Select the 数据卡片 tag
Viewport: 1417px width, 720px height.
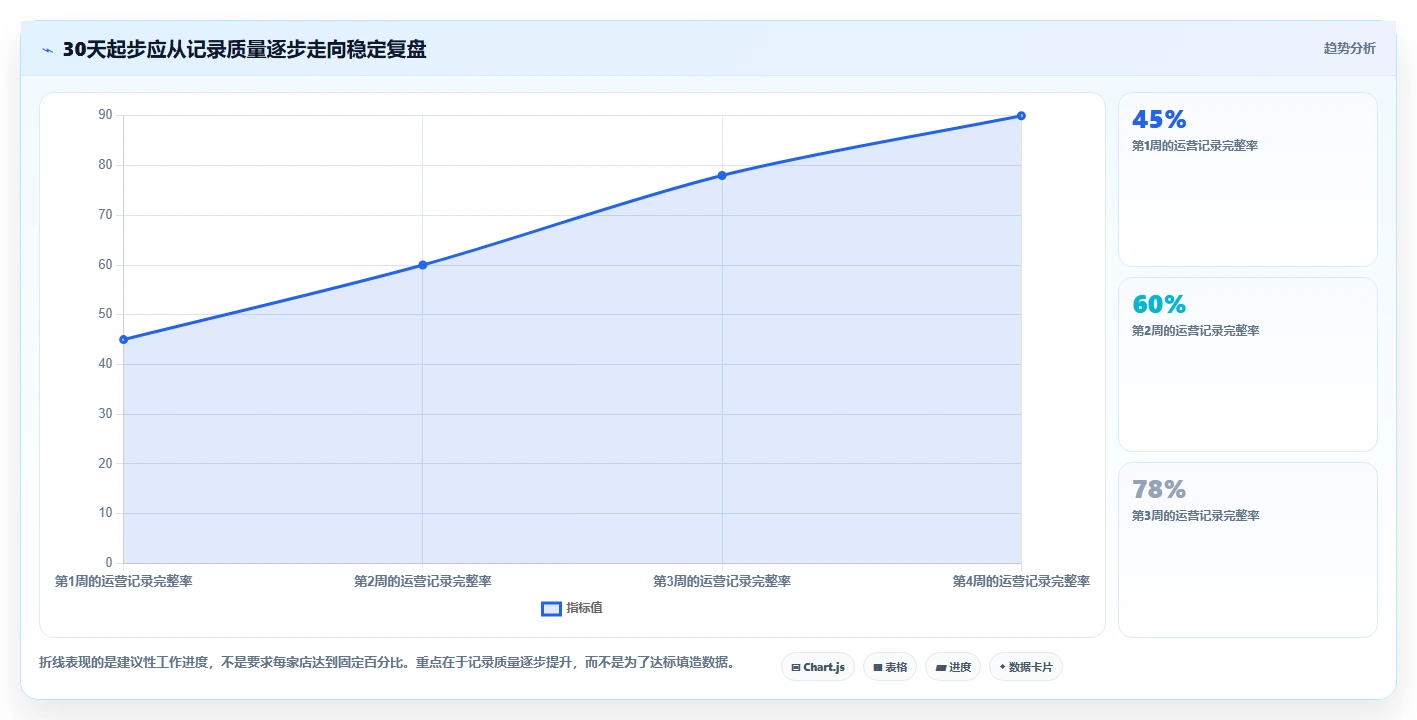click(x=1026, y=667)
